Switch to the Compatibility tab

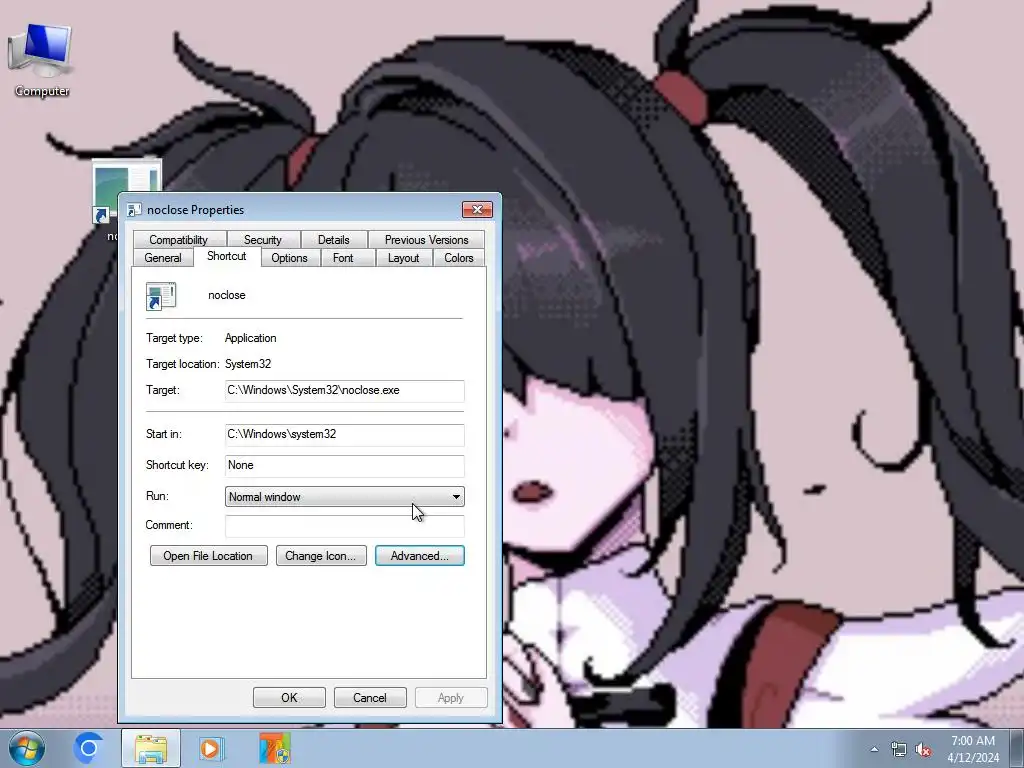[178, 240]
